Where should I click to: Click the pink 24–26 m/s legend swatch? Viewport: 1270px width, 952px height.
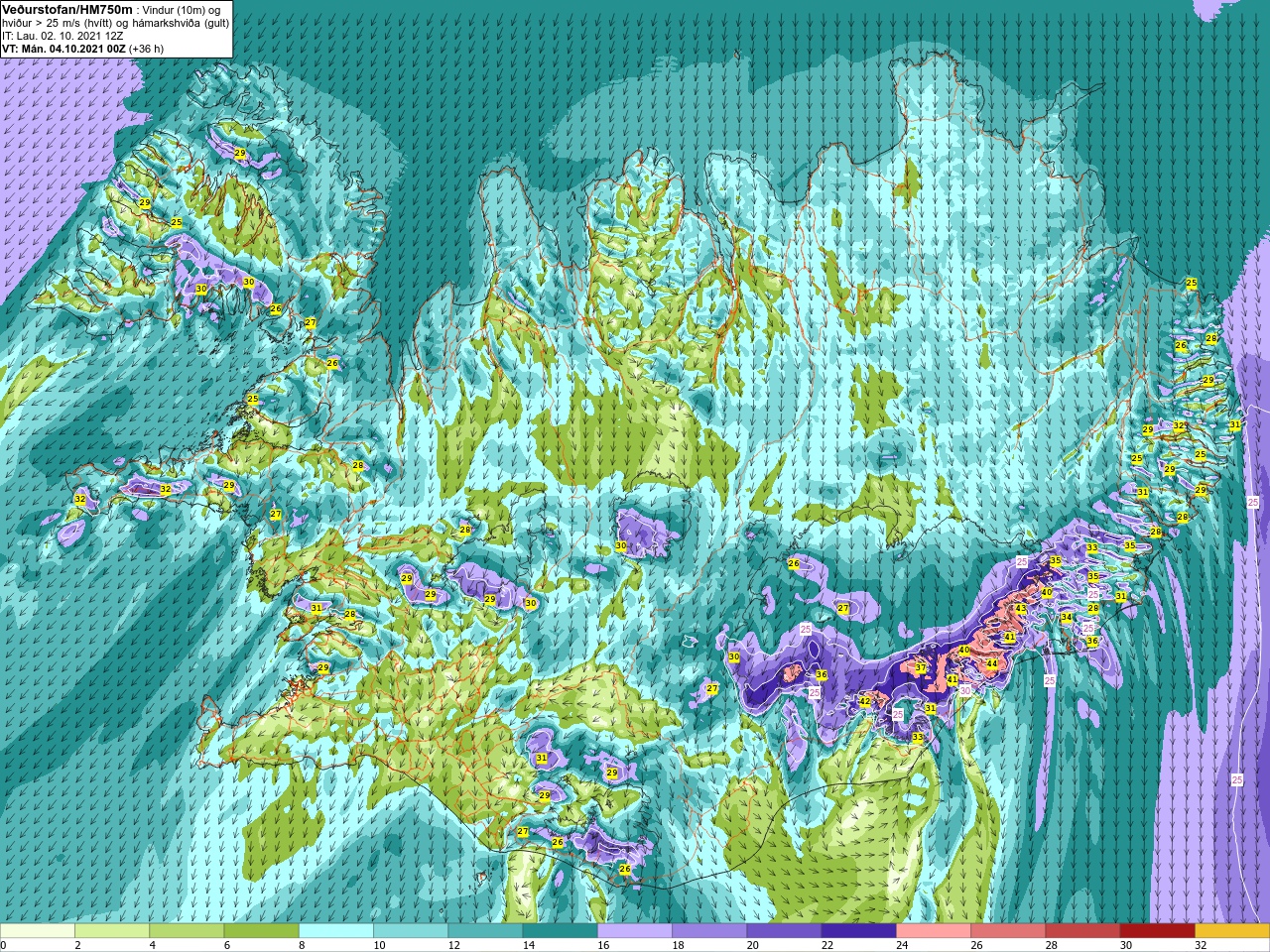click(x=934, y=931)
